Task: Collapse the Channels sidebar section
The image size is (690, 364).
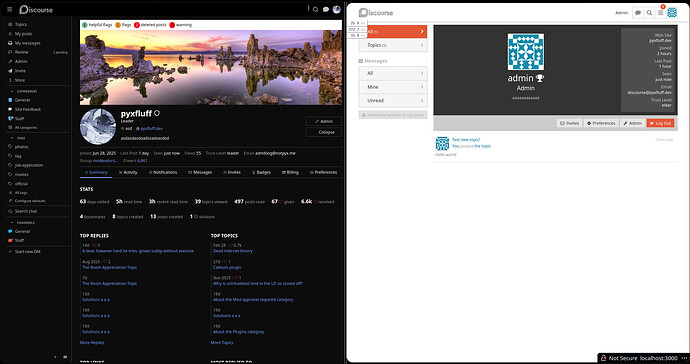Action: coord(22,222)
